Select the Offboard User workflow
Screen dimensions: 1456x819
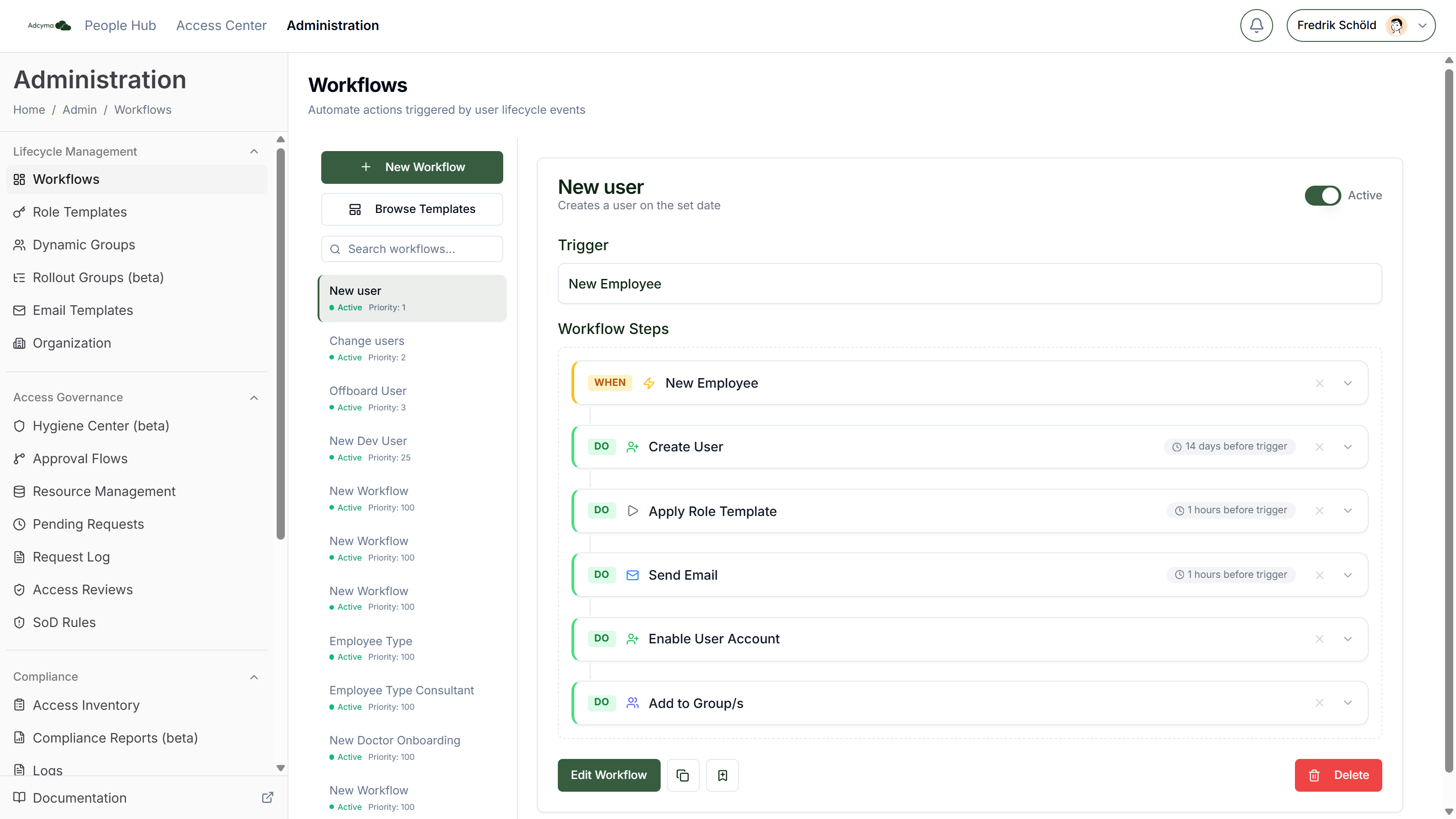point(412,398)
